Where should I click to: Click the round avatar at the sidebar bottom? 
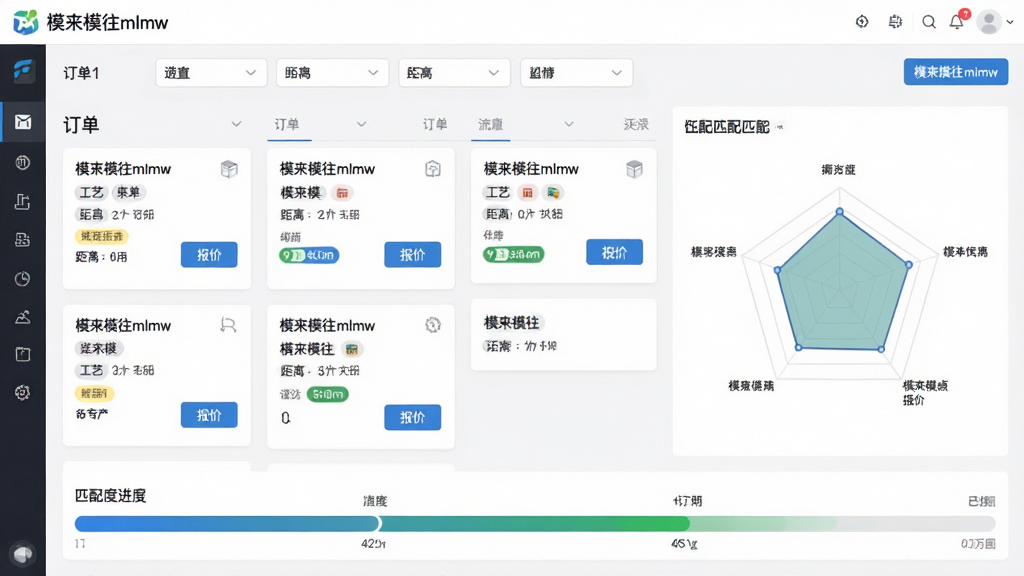(23, 554)
